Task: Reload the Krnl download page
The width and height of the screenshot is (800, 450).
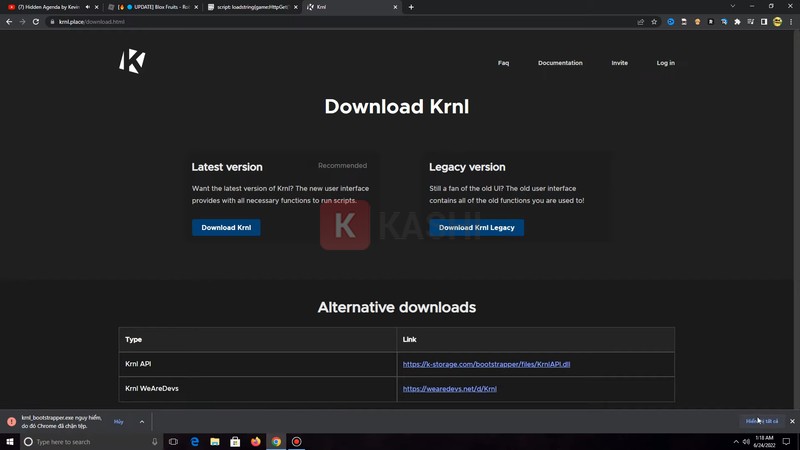Action: pyautogui.click(x=36, y=22)
